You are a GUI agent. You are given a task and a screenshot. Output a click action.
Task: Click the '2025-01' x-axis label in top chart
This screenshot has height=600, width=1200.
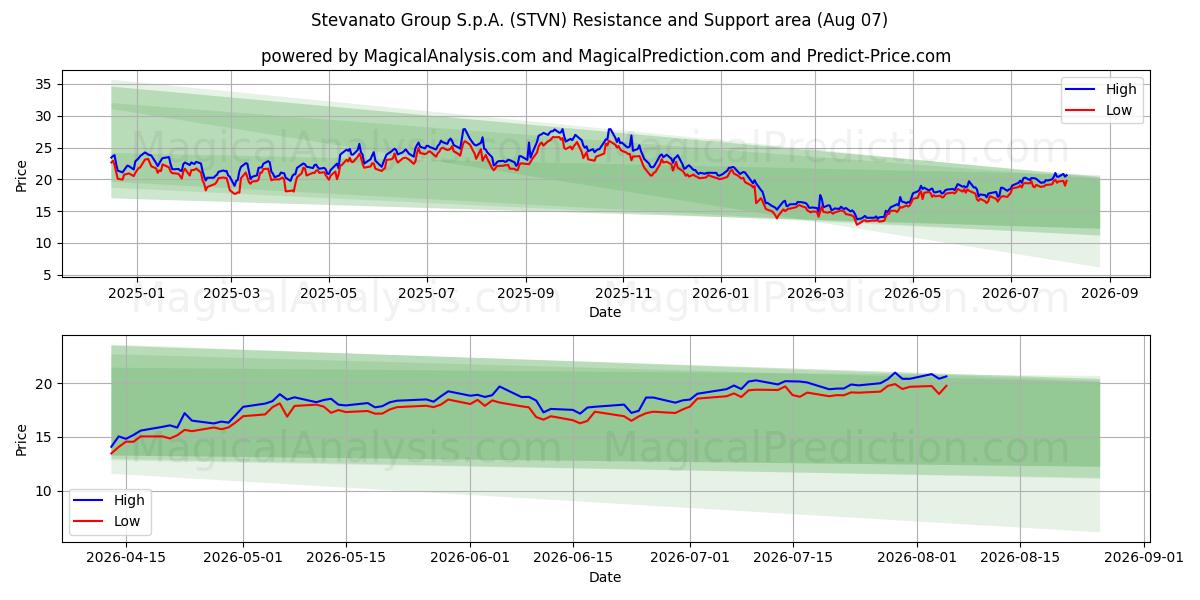pyautogui.click(x=135, y=292)
